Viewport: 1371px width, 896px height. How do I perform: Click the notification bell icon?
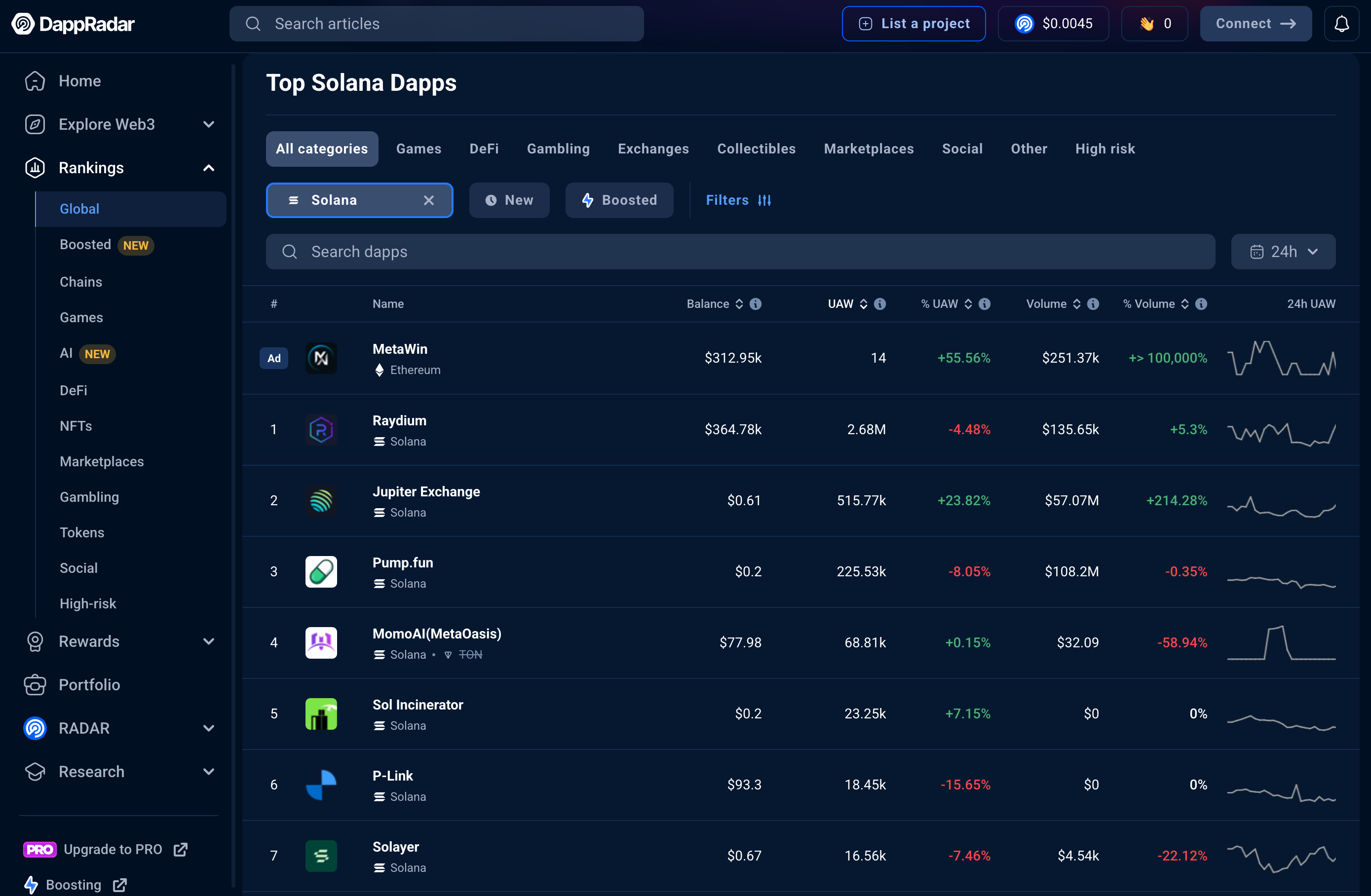tap(1341, 24)
